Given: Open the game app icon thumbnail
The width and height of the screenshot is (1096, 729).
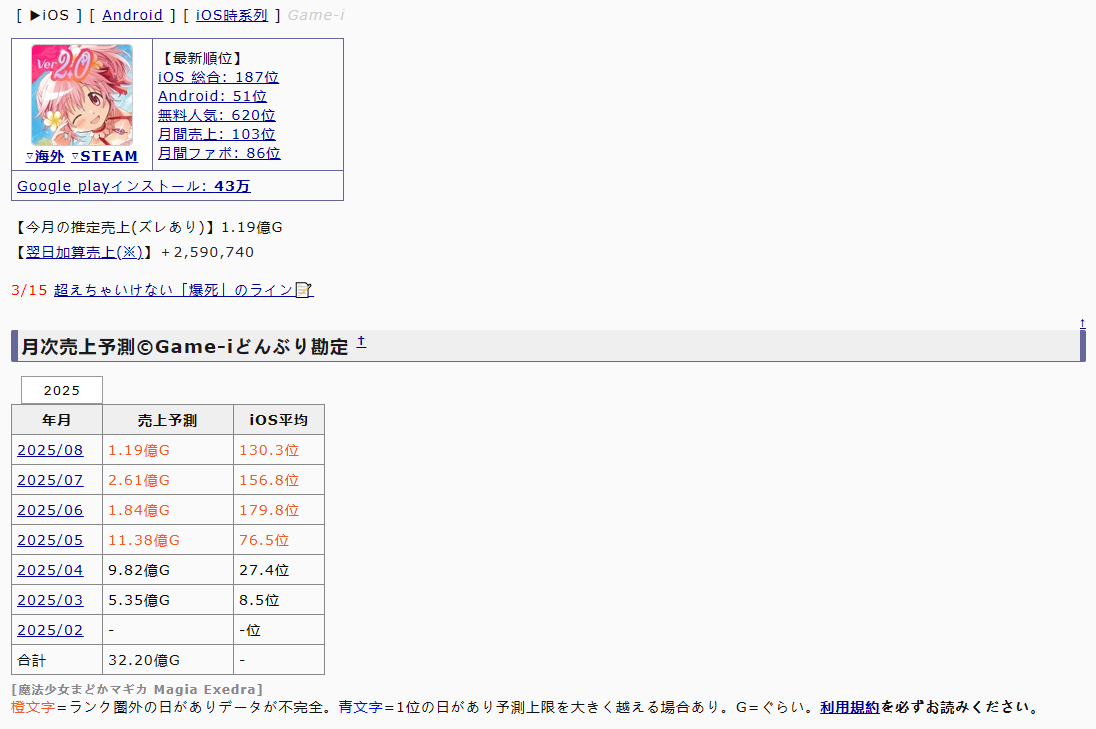Looking at the screenshot, I should tap(82, 95).
